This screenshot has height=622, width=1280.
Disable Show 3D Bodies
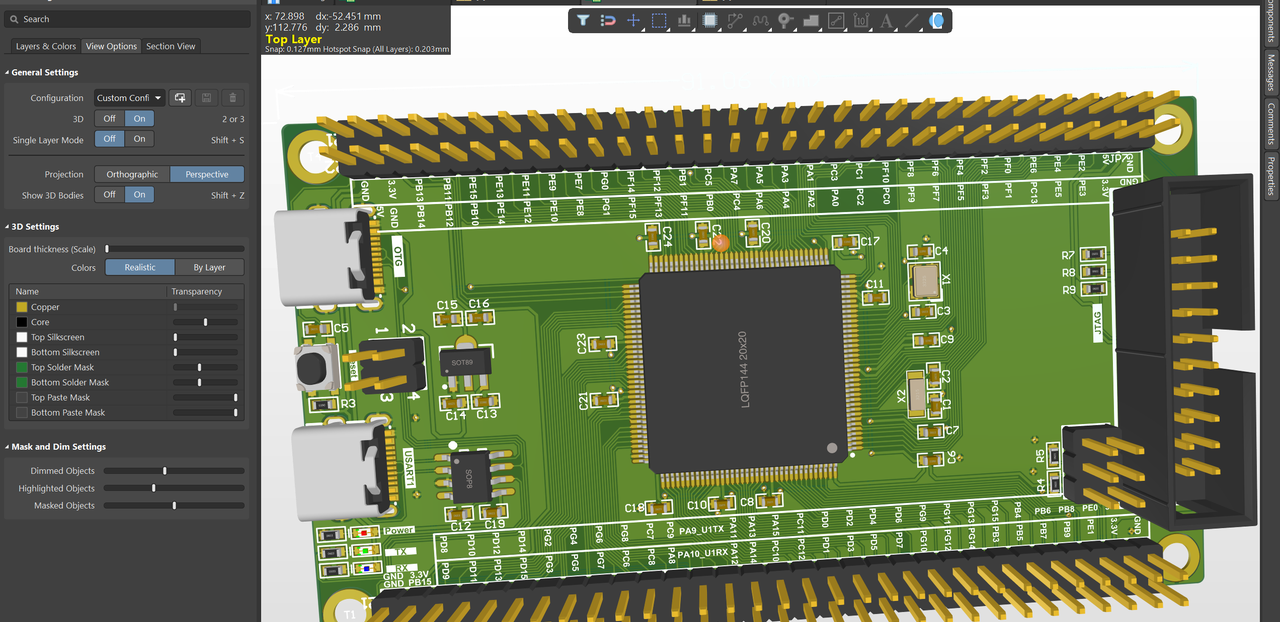(109, 194)
